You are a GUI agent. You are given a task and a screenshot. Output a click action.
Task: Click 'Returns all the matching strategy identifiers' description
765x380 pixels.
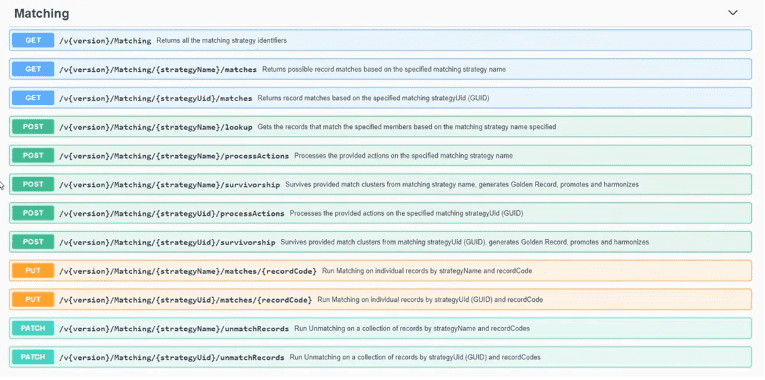pos(221,41)
